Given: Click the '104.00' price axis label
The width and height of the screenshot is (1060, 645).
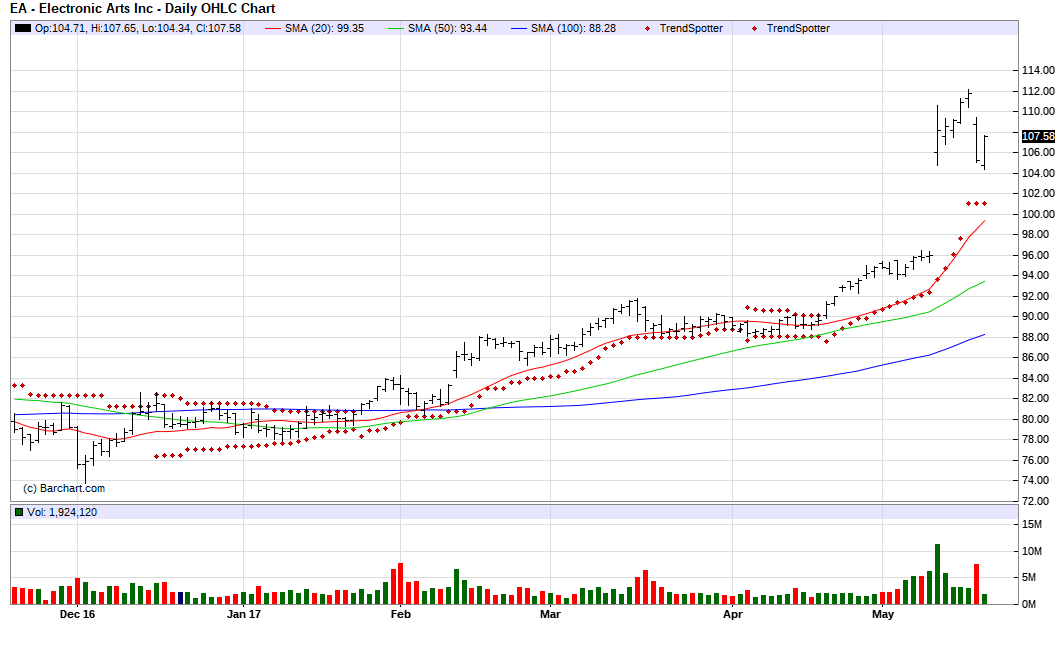Looking at the screenshot, I should coord(1038,173).
